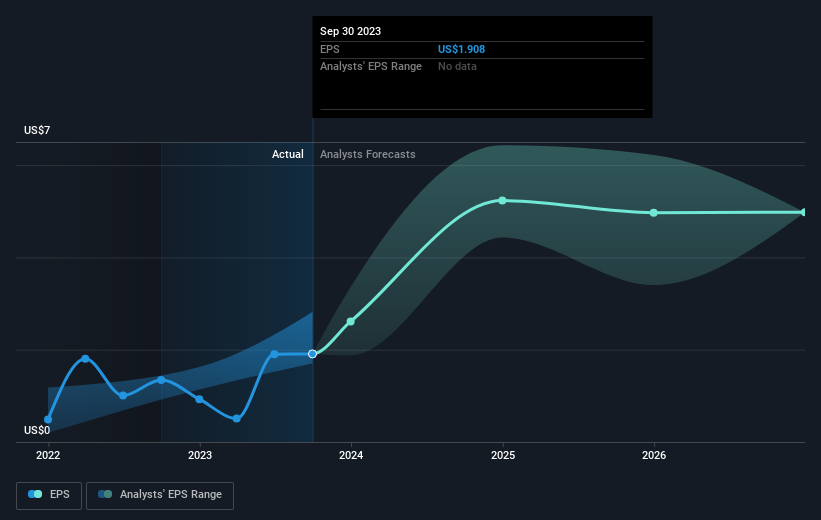Click the 2025 x-axis label

(x=503, y=455)
